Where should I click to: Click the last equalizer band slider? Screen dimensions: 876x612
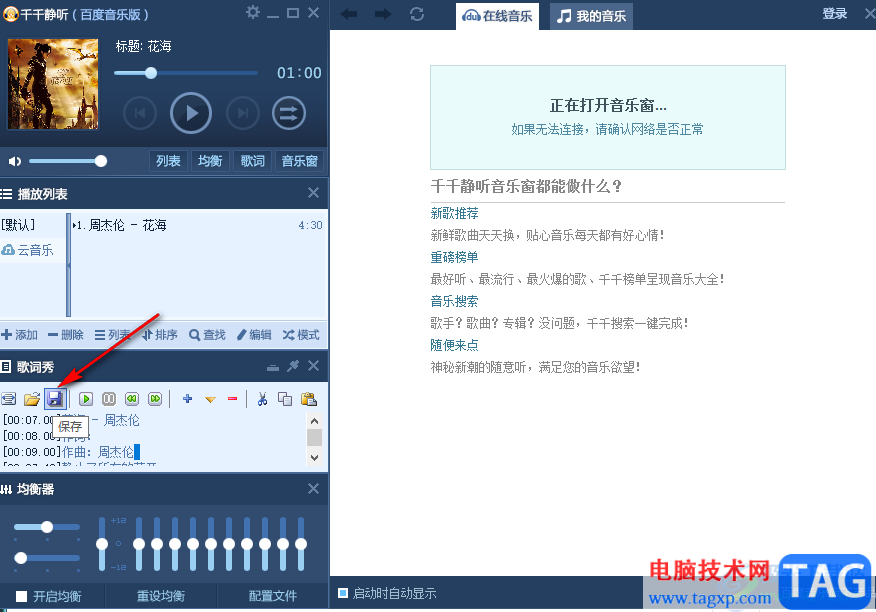tap(301, 544)
